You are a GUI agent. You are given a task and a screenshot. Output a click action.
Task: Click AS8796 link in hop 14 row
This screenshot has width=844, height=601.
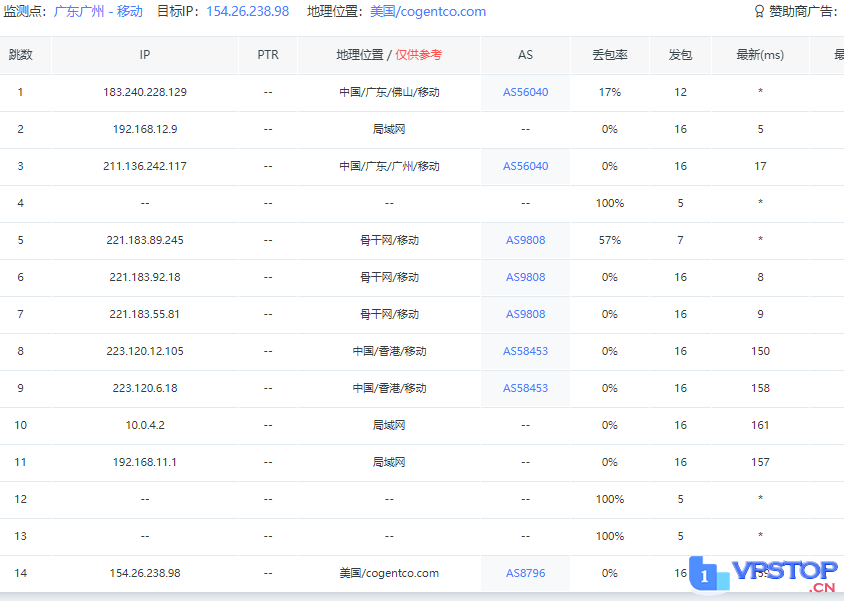click(x=525, y=573)
